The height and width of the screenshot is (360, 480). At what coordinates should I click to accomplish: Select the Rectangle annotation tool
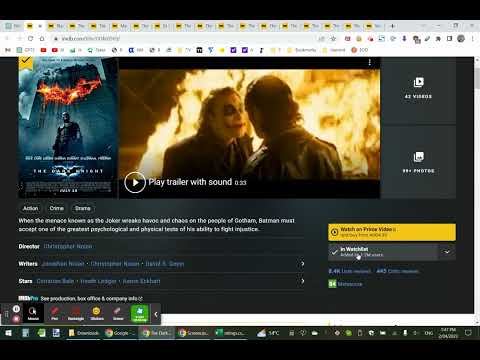(76, 314)
